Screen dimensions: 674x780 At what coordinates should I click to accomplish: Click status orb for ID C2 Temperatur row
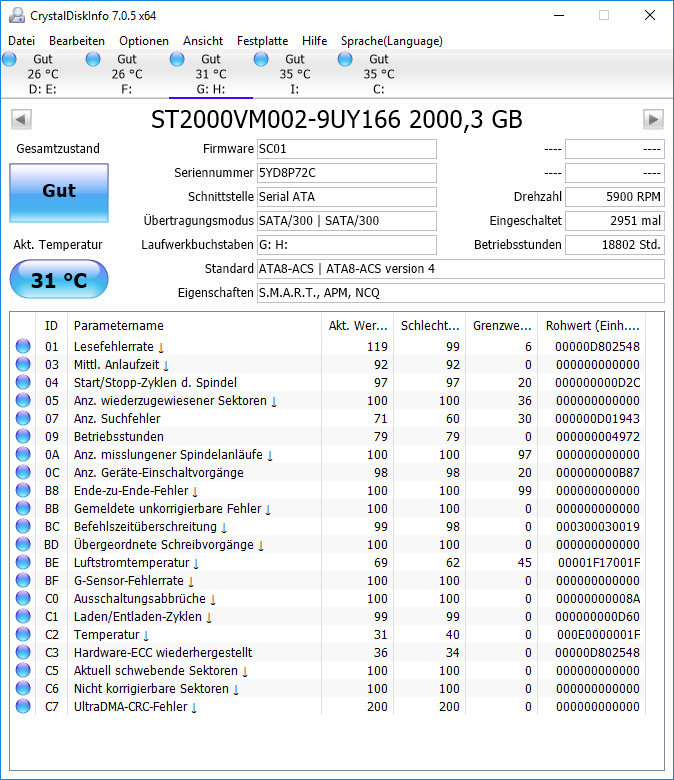(x=23, y=634)
